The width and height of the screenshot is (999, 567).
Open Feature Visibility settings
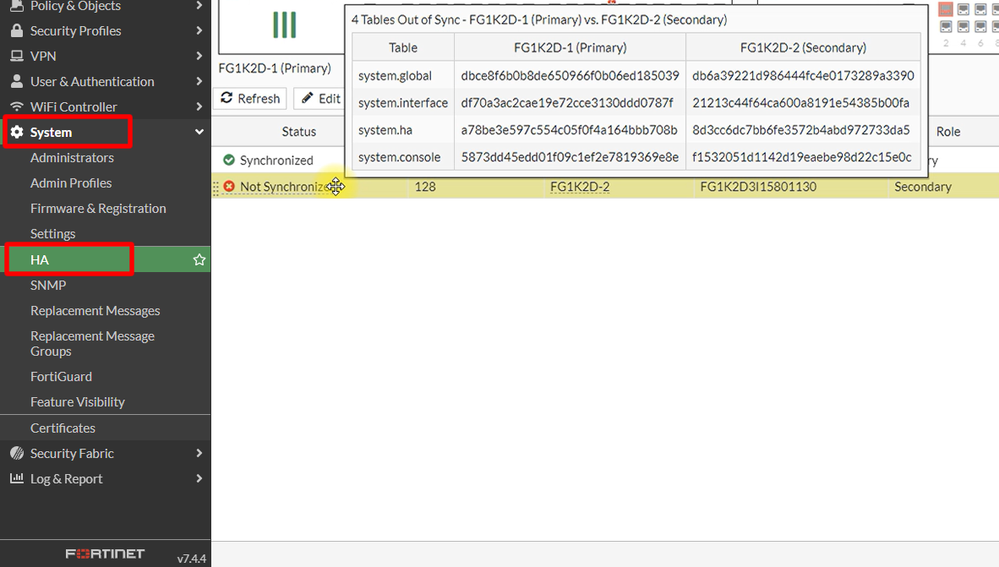click(x=78, y=402)
